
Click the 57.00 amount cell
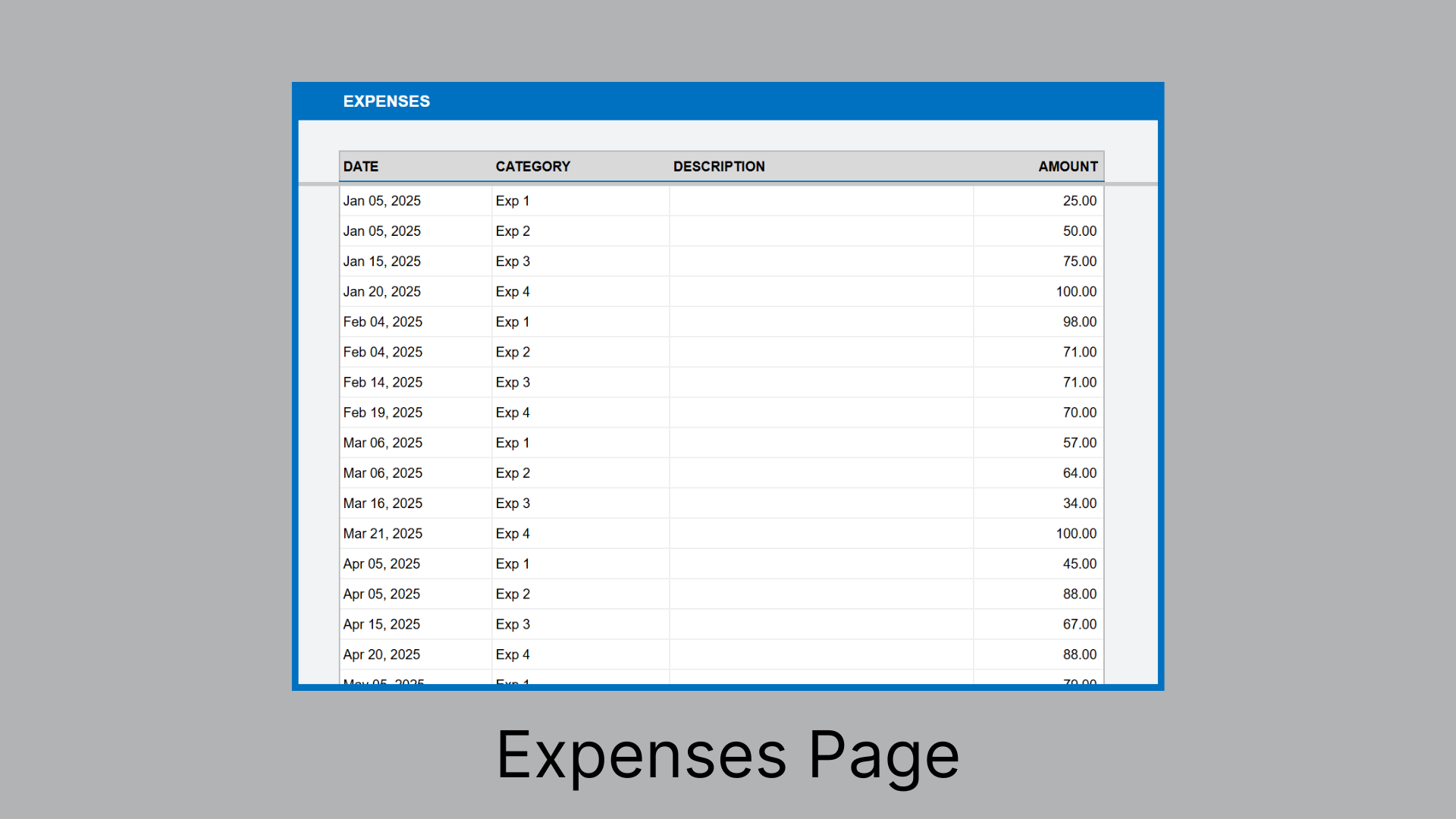click(1079, 443)
